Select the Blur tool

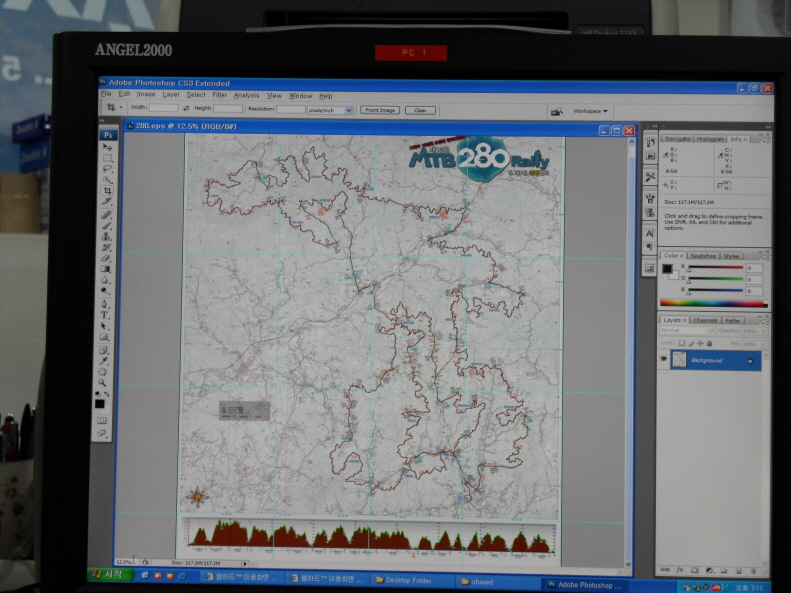106,280
